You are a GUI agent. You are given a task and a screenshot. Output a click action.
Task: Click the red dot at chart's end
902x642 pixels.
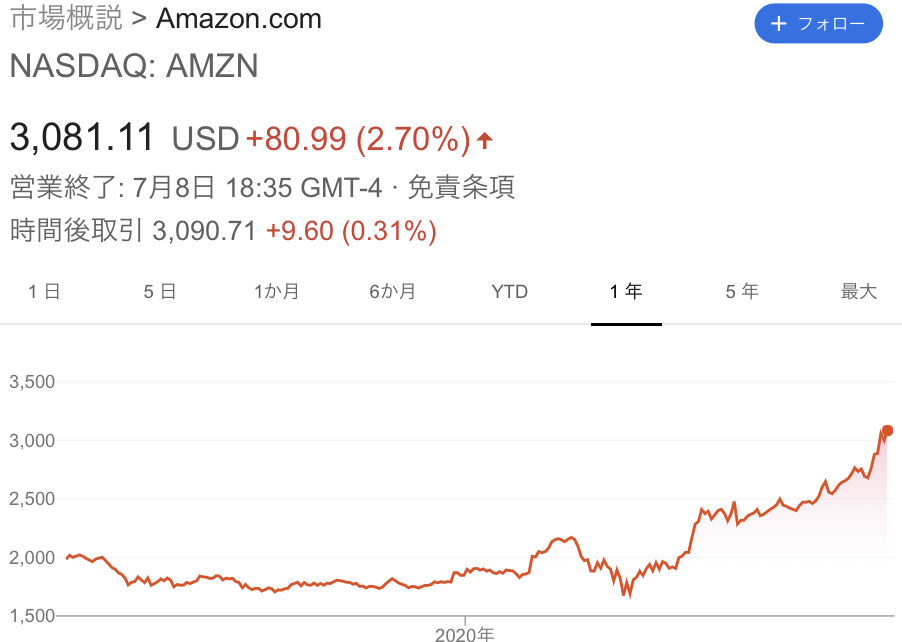888,431
